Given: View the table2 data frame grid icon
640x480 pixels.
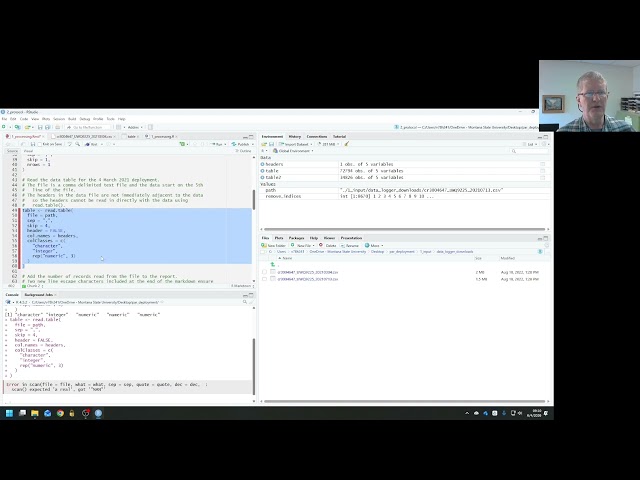Looking at the screenshot, I should coord(542,178).
